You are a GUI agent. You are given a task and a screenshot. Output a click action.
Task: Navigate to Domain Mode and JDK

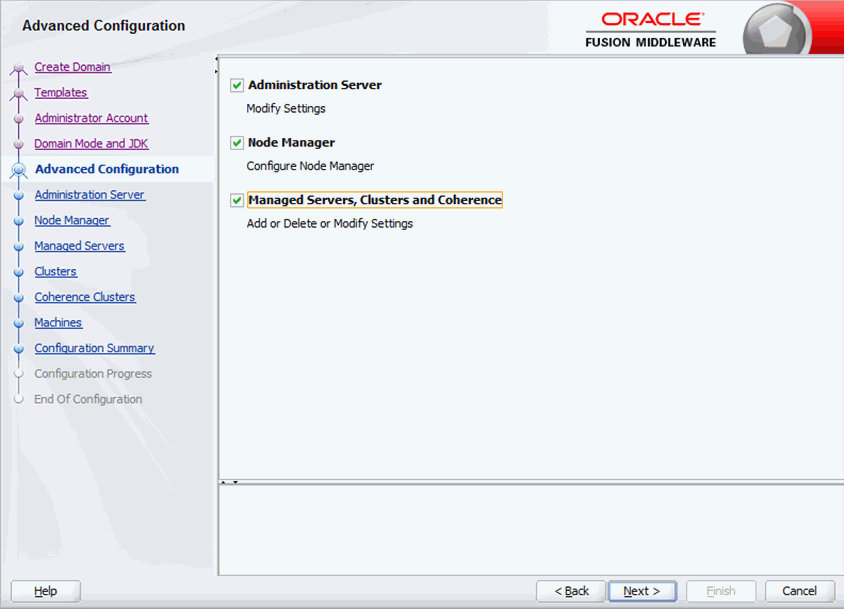pyautogui.click(x=91, y=143)
